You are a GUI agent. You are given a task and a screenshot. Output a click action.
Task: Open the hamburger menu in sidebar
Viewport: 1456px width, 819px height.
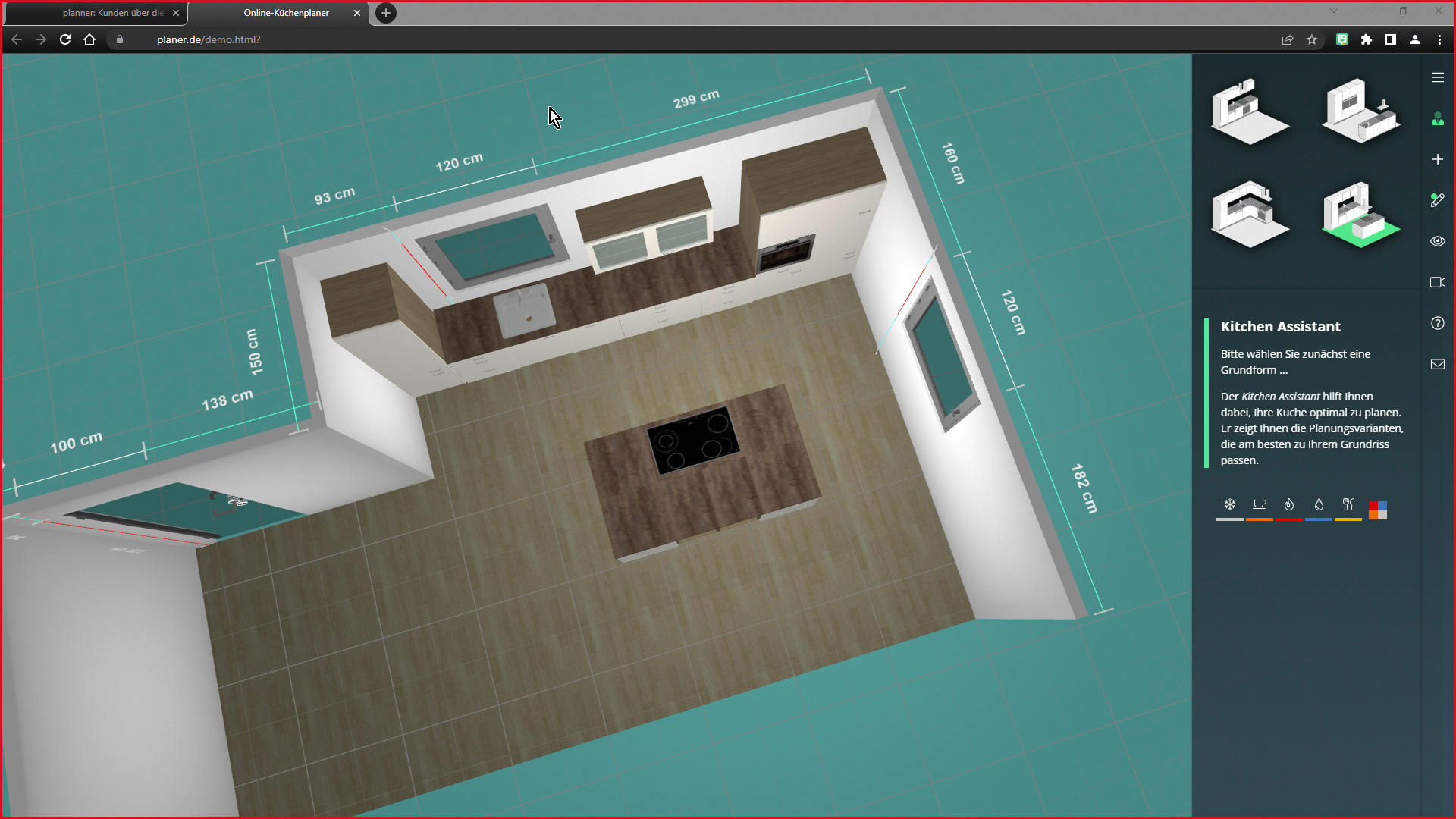click(x=1437, y=77)
